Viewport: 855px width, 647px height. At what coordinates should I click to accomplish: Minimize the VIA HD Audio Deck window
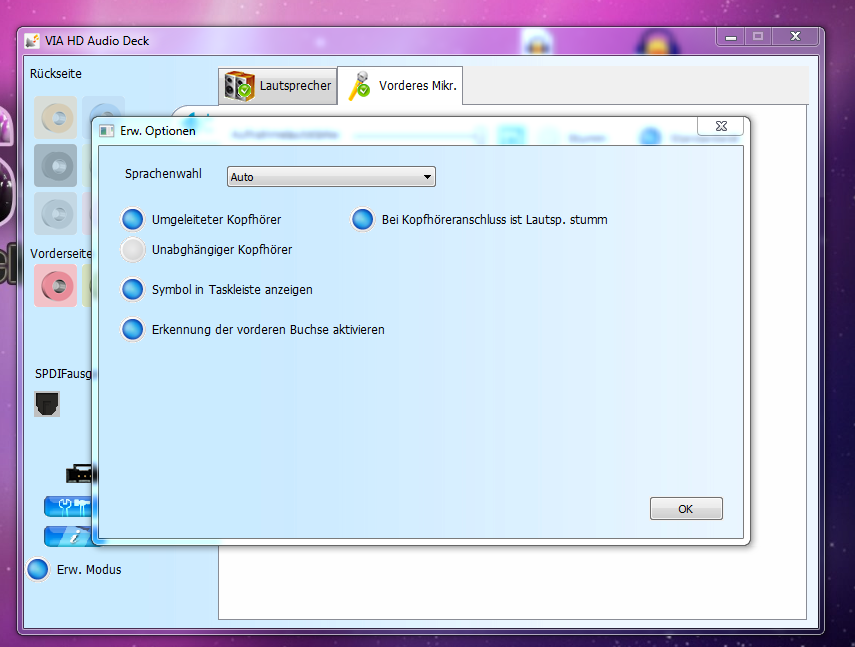tap(731, 37)
